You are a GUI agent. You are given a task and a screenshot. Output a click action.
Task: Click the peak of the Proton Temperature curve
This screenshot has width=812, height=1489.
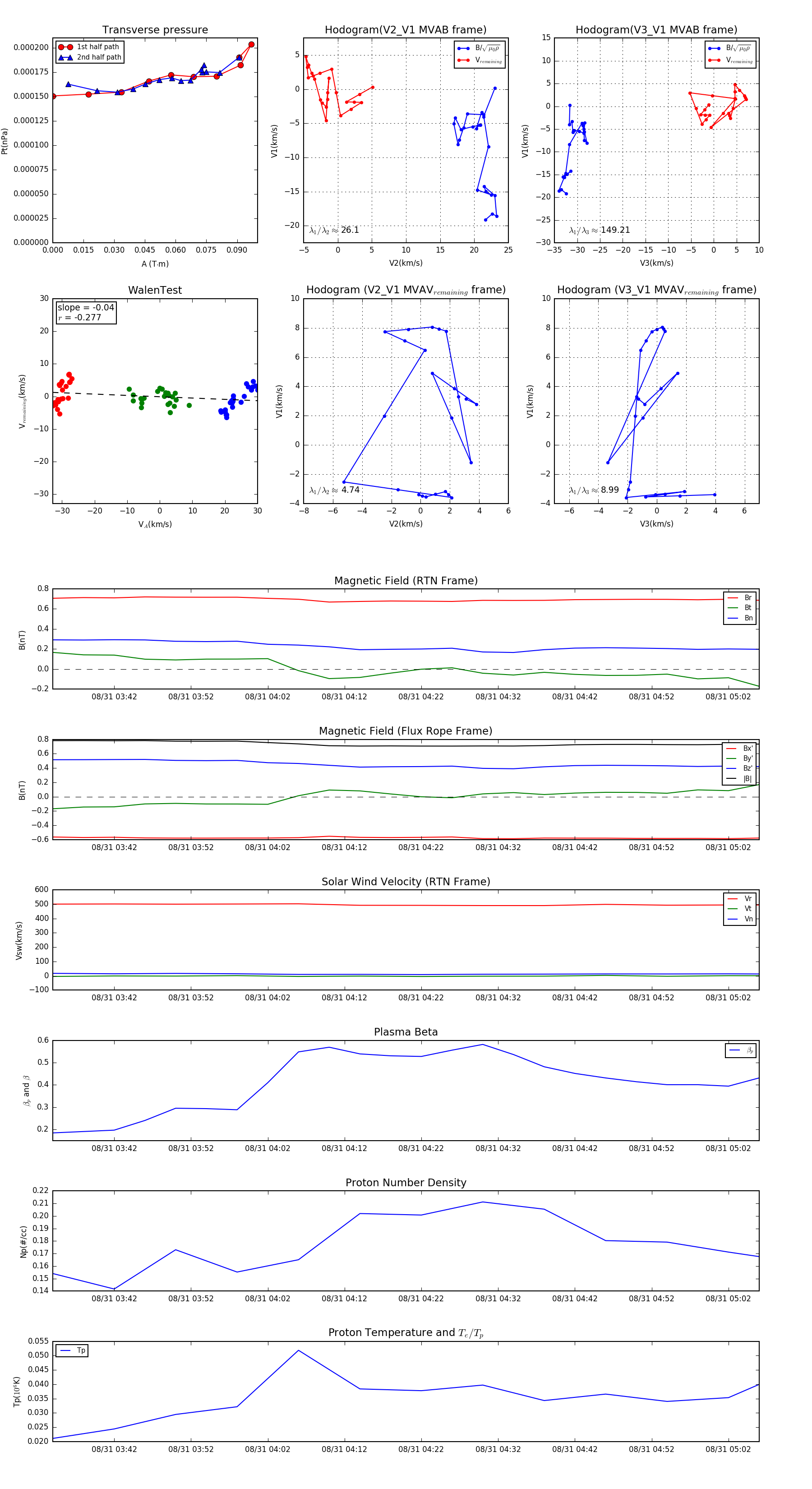[298, 1350]
